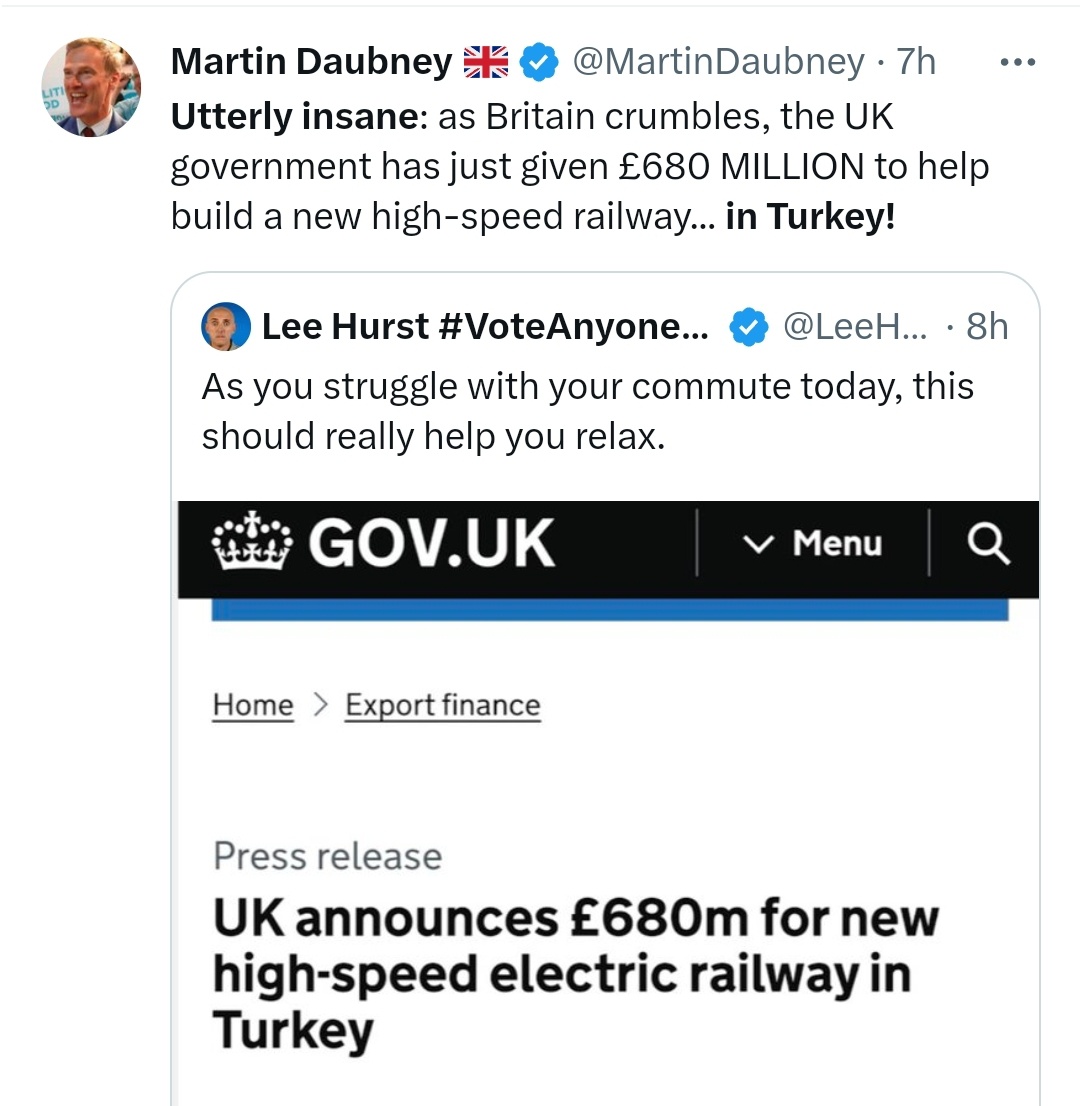Click the GOV.UK wordmark text
This screenshot has width=1080, height=1106.
coord(431,543)
